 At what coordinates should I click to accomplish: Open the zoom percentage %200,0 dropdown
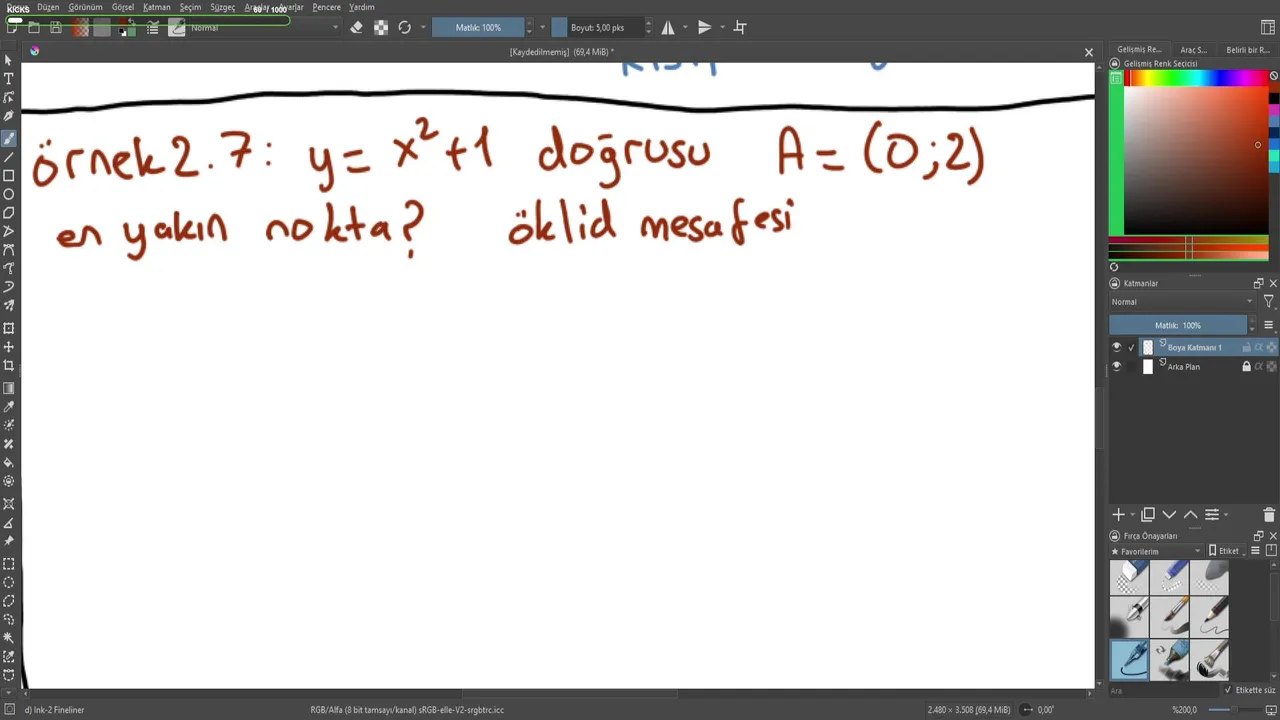coord(1184,710)
